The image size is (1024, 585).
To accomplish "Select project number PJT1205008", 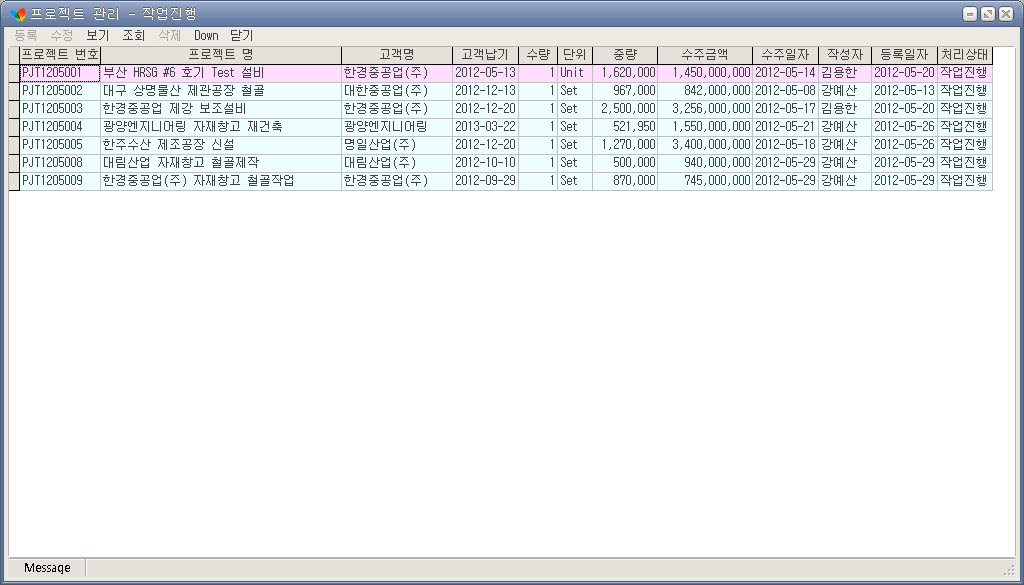I will (60, 163).
